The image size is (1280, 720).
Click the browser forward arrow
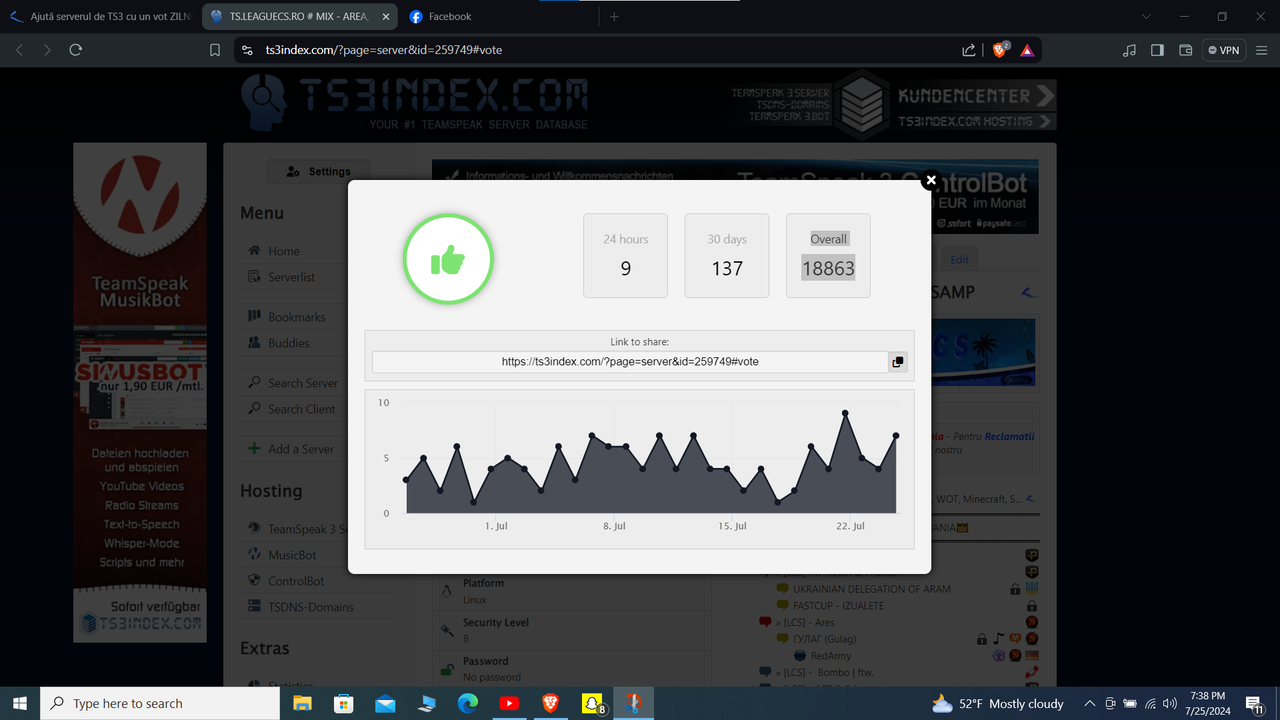(x=47, y=50)
